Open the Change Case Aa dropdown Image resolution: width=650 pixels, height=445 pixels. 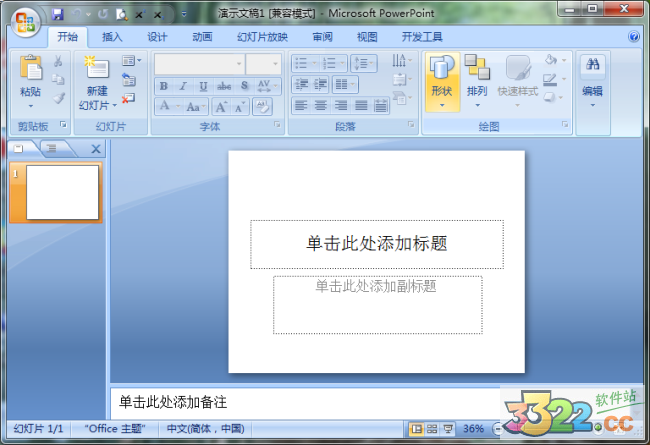[195, 107]
